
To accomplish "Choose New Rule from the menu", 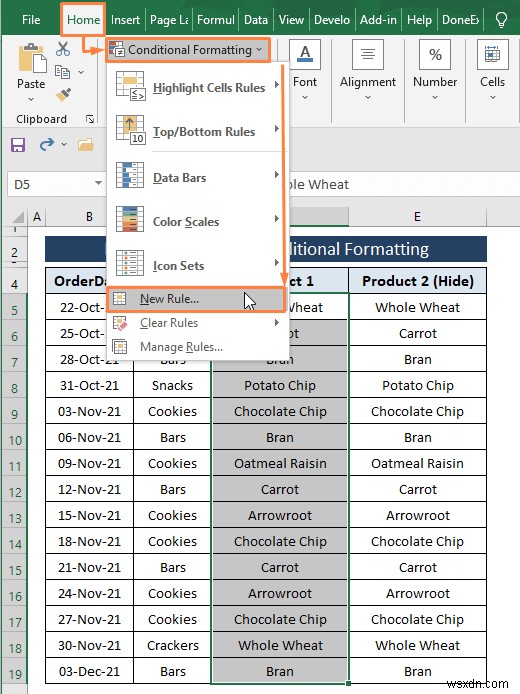I will (x=196, y=299).
